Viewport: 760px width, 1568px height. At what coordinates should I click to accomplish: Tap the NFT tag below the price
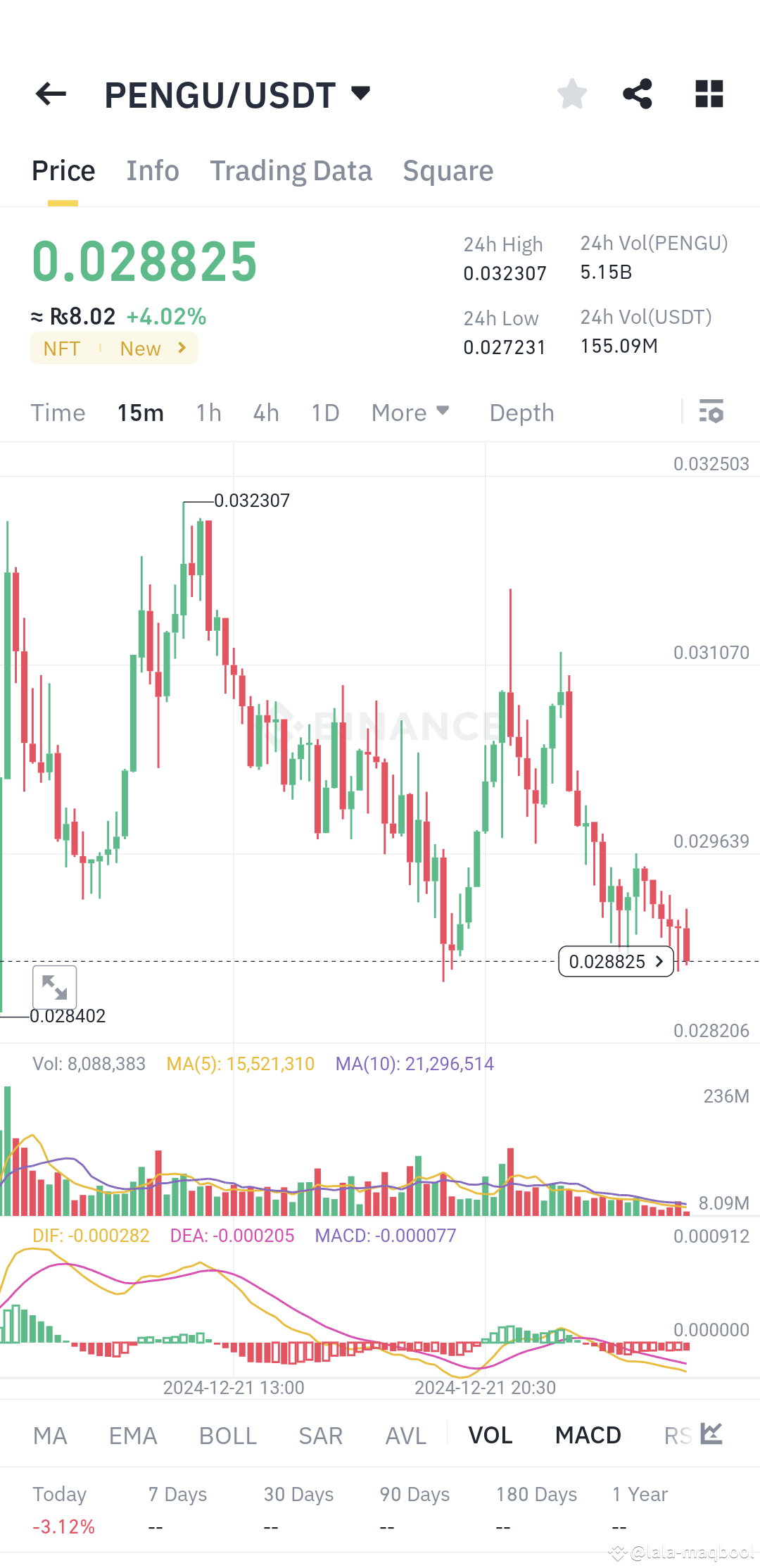(x=62, y=348)
